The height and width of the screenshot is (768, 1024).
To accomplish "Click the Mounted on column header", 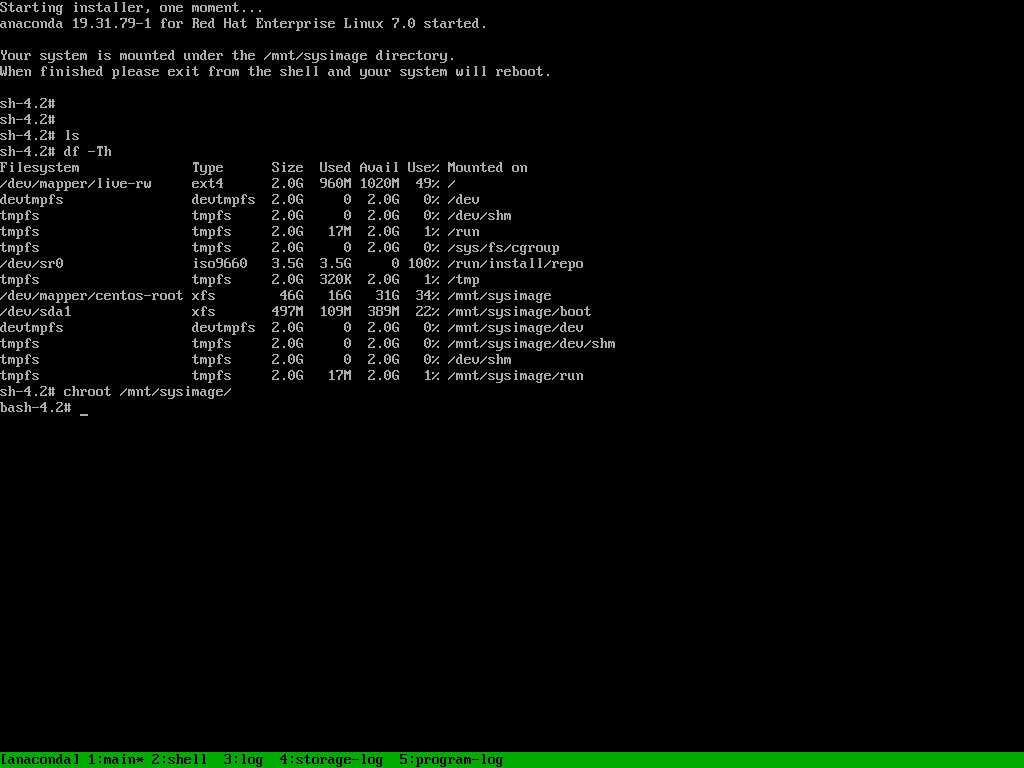I will click(x=487, y=168).
